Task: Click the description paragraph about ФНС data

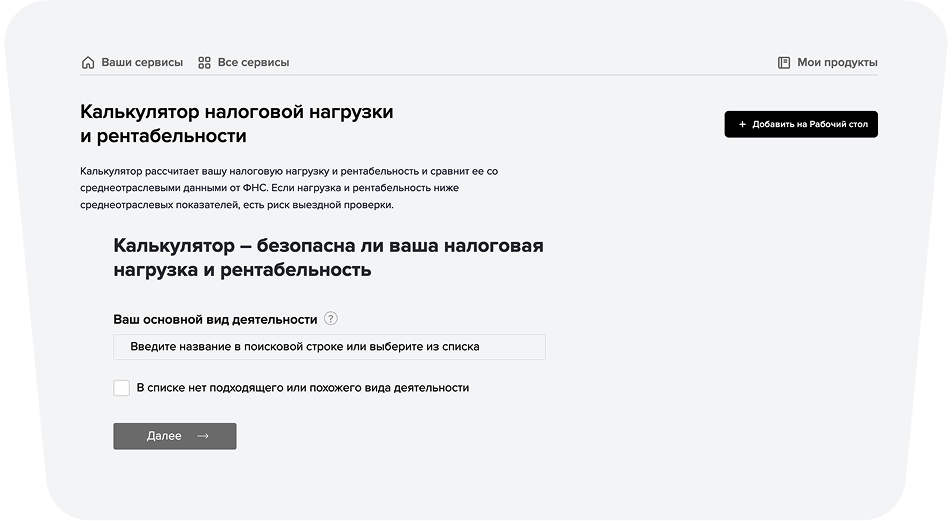Action: click(x=289, y=188)
